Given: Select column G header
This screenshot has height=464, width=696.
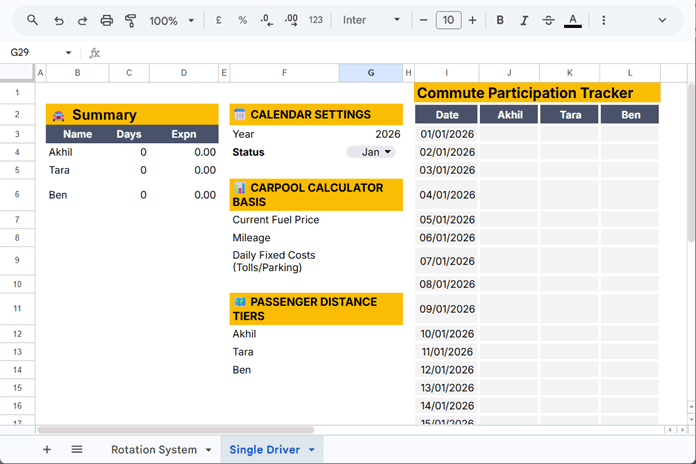Looking at the screenshot, I should tap(371, 73).
